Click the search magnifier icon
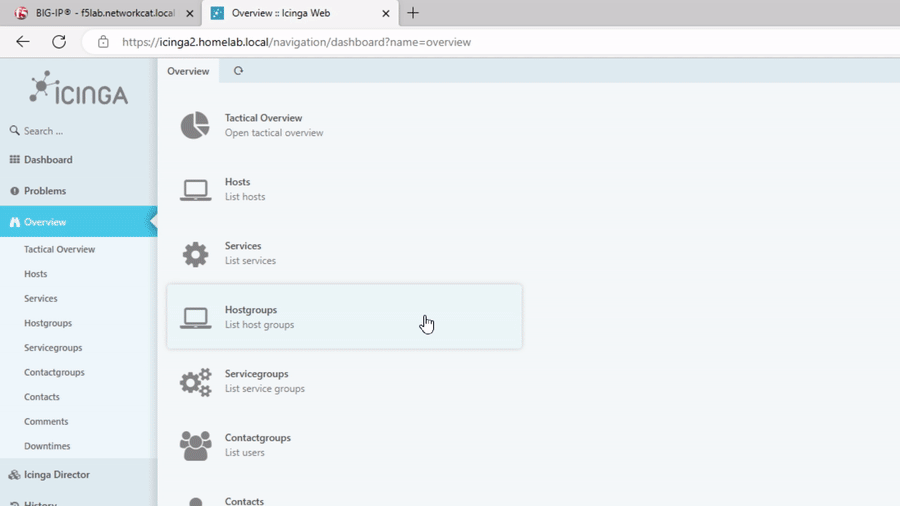 pos(14,131)
